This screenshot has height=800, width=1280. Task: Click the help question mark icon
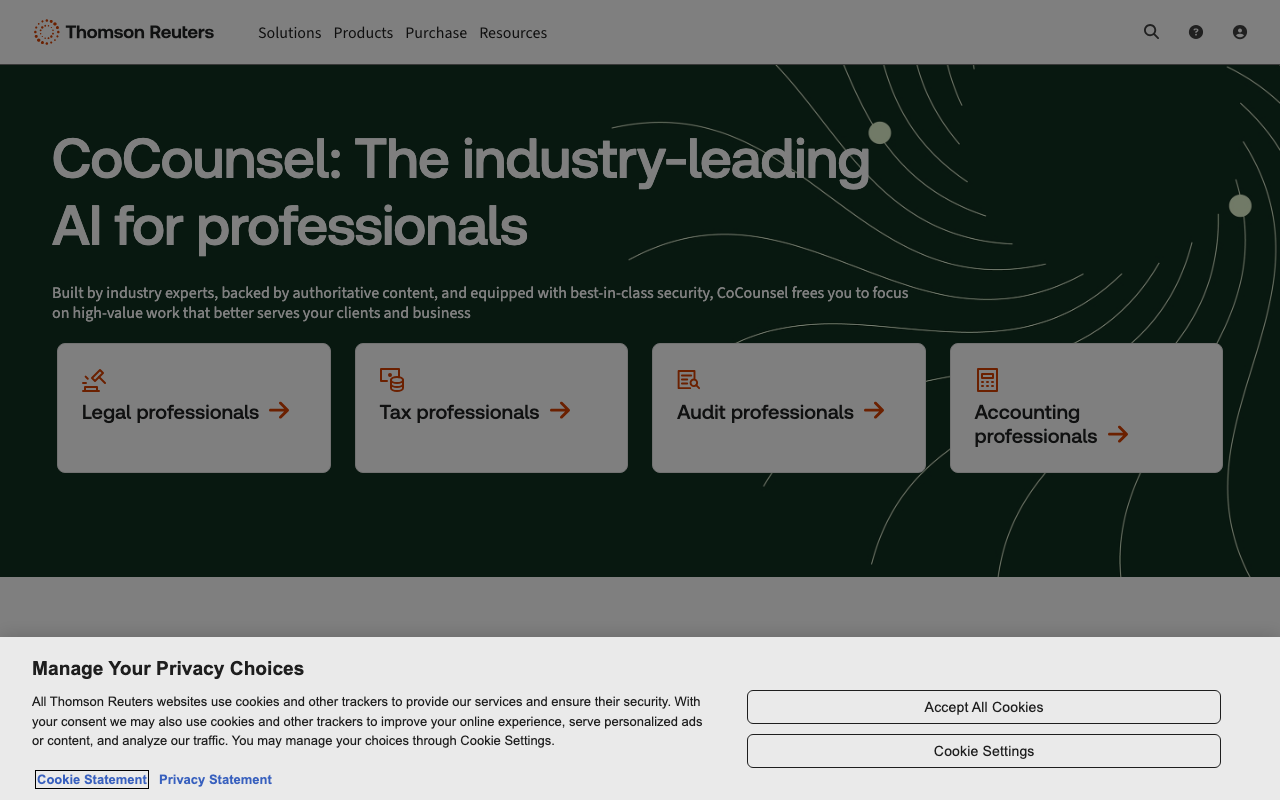[1195, 32]
